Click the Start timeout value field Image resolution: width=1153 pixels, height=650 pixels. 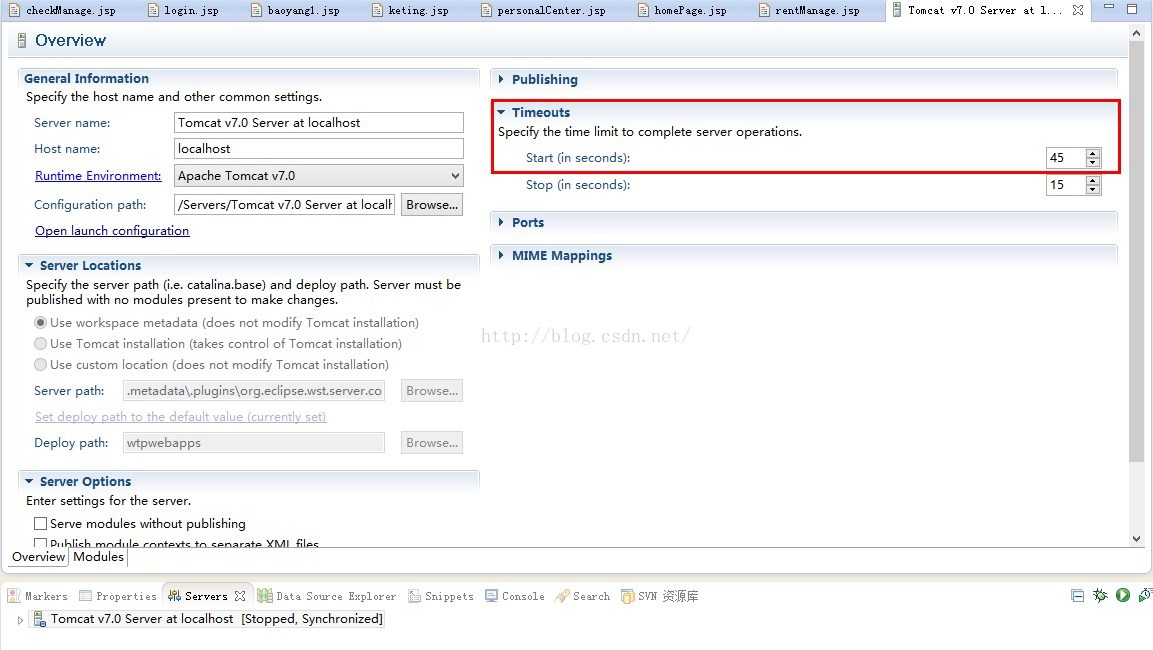coord(1066,157)
